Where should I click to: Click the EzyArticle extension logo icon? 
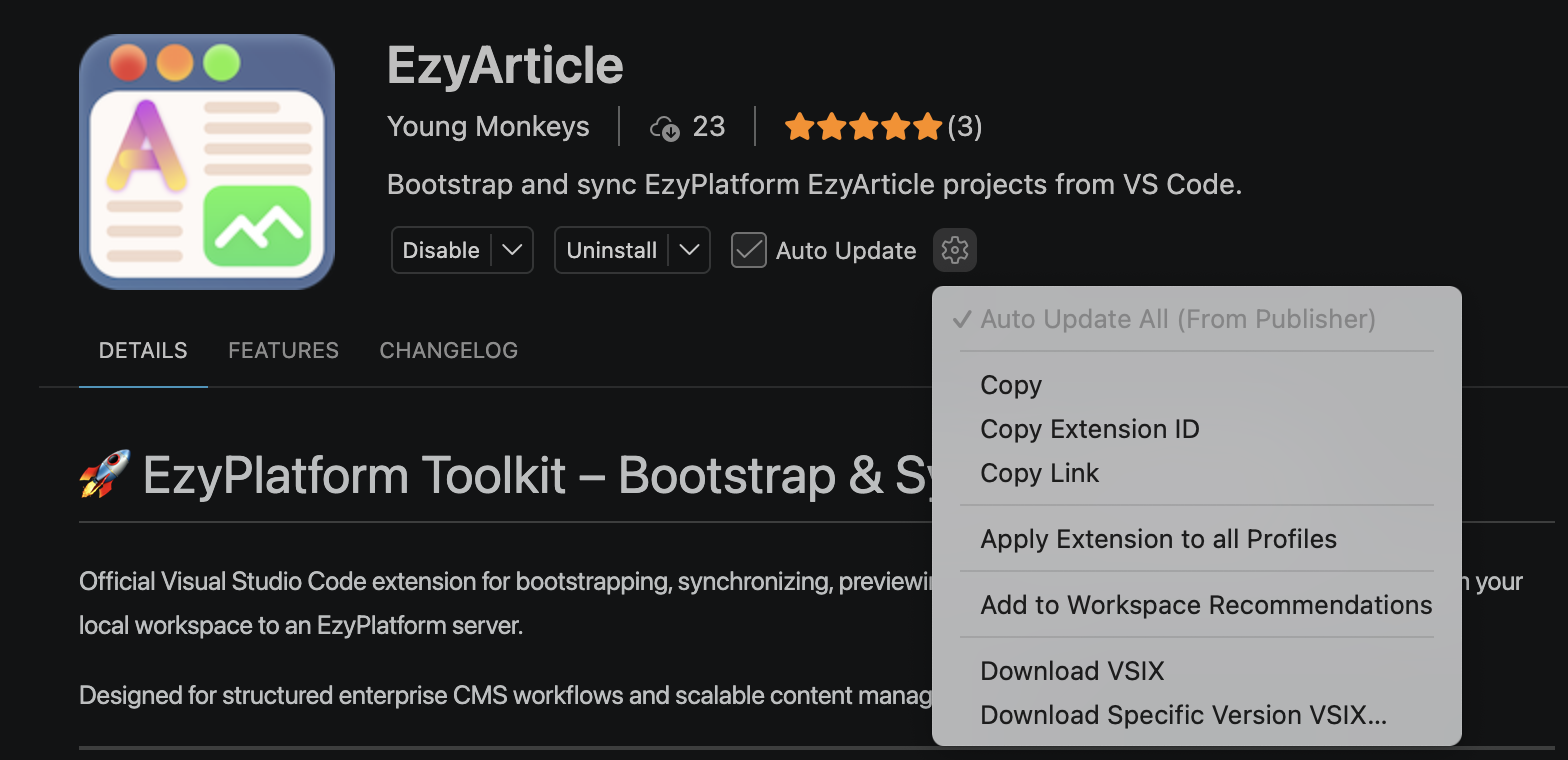[x=207, y=162]
